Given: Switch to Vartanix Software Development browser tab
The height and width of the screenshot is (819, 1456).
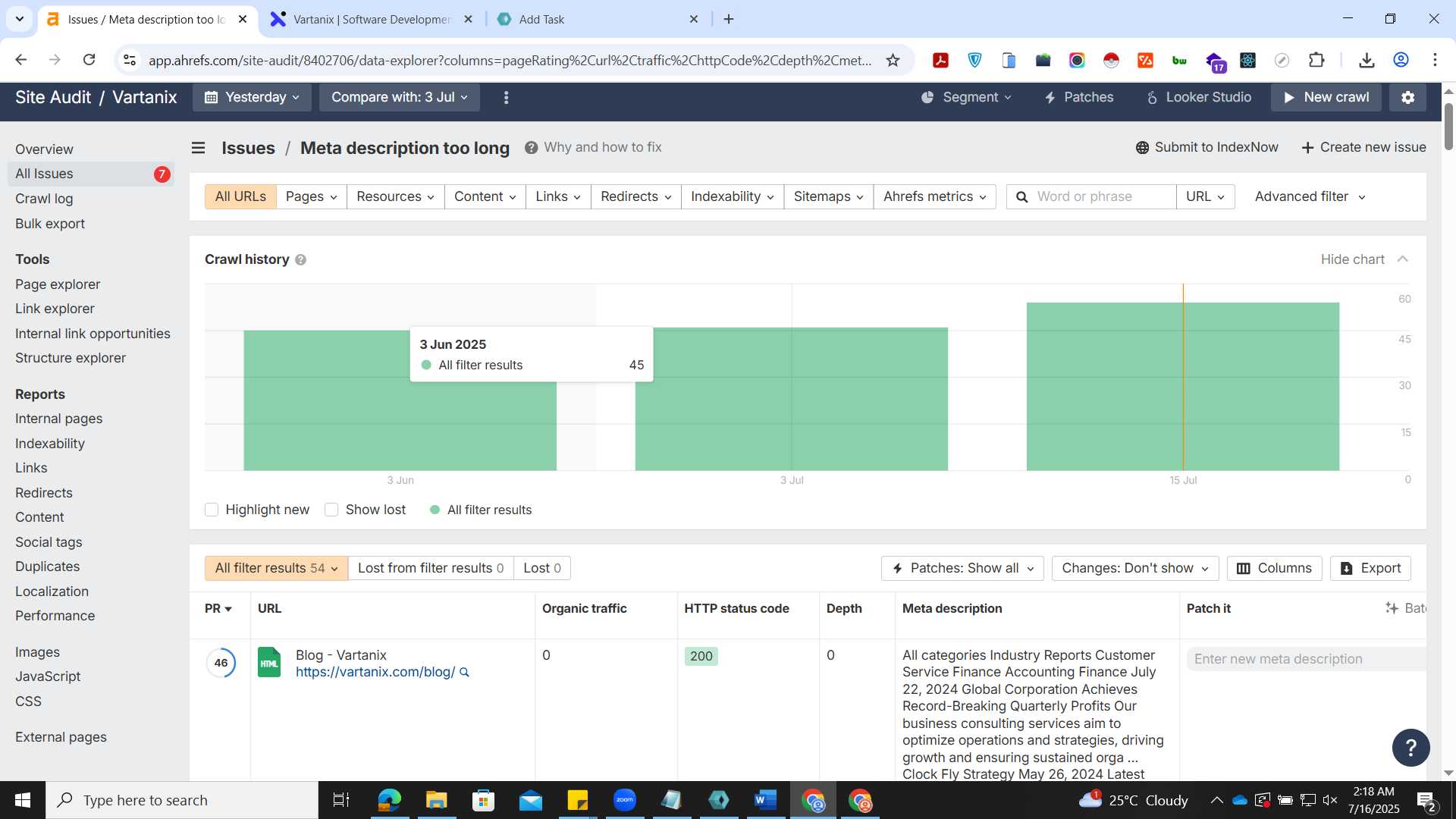Looking at the screenshot, I should pyautogui.click(x=372, y=20).
